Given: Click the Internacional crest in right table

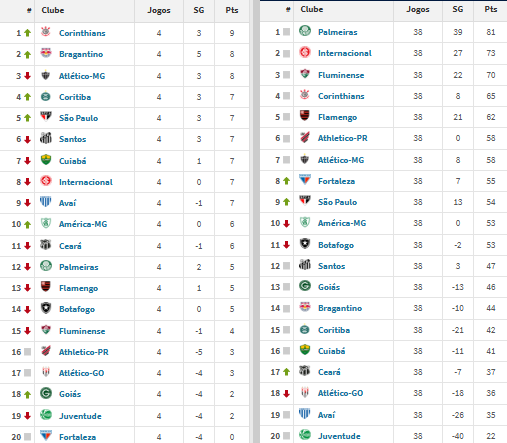Looking at the screenshot, I should [x=305, y=52].
